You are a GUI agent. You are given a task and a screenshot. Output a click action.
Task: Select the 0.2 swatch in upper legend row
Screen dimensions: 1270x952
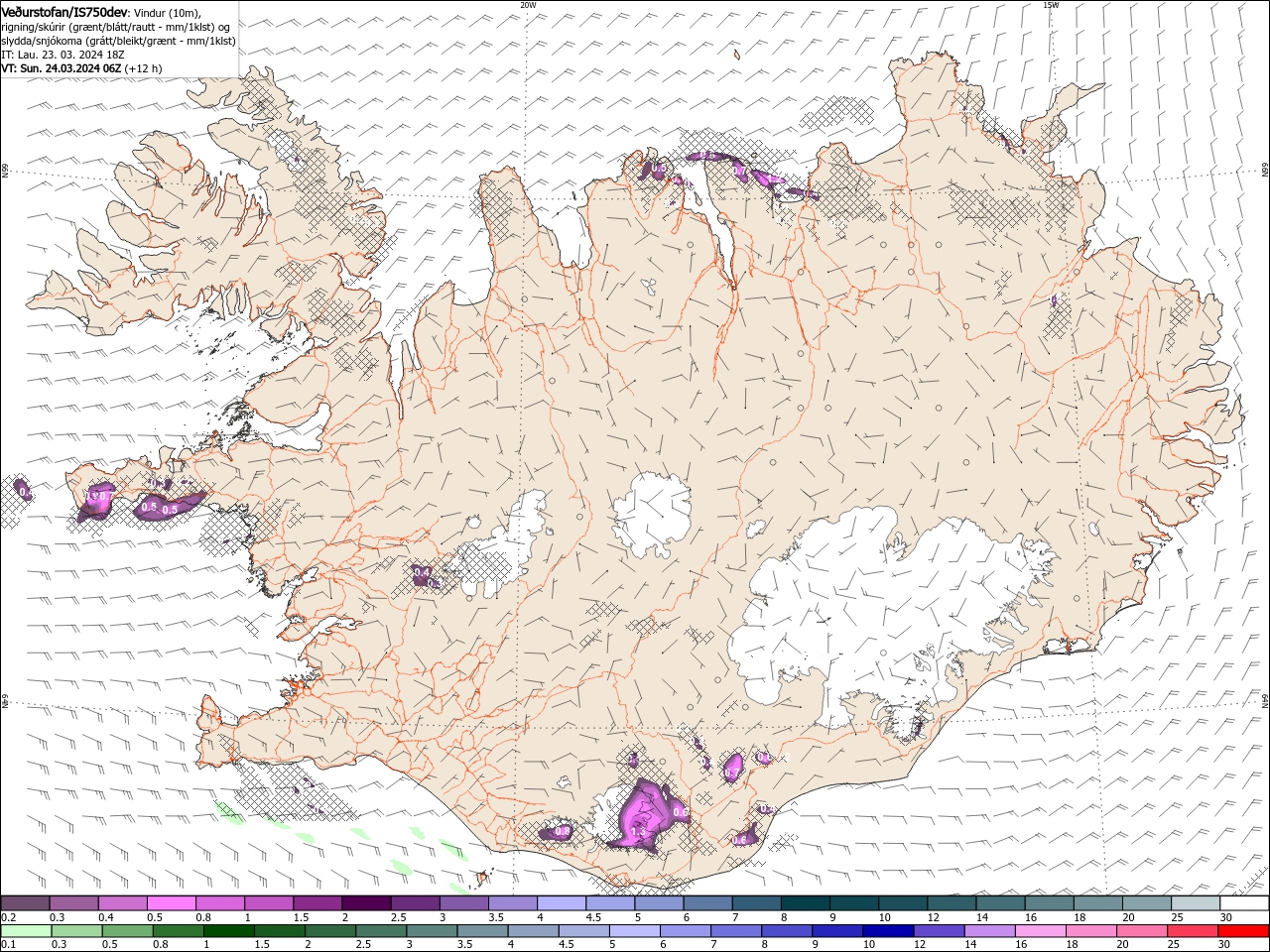26,903
